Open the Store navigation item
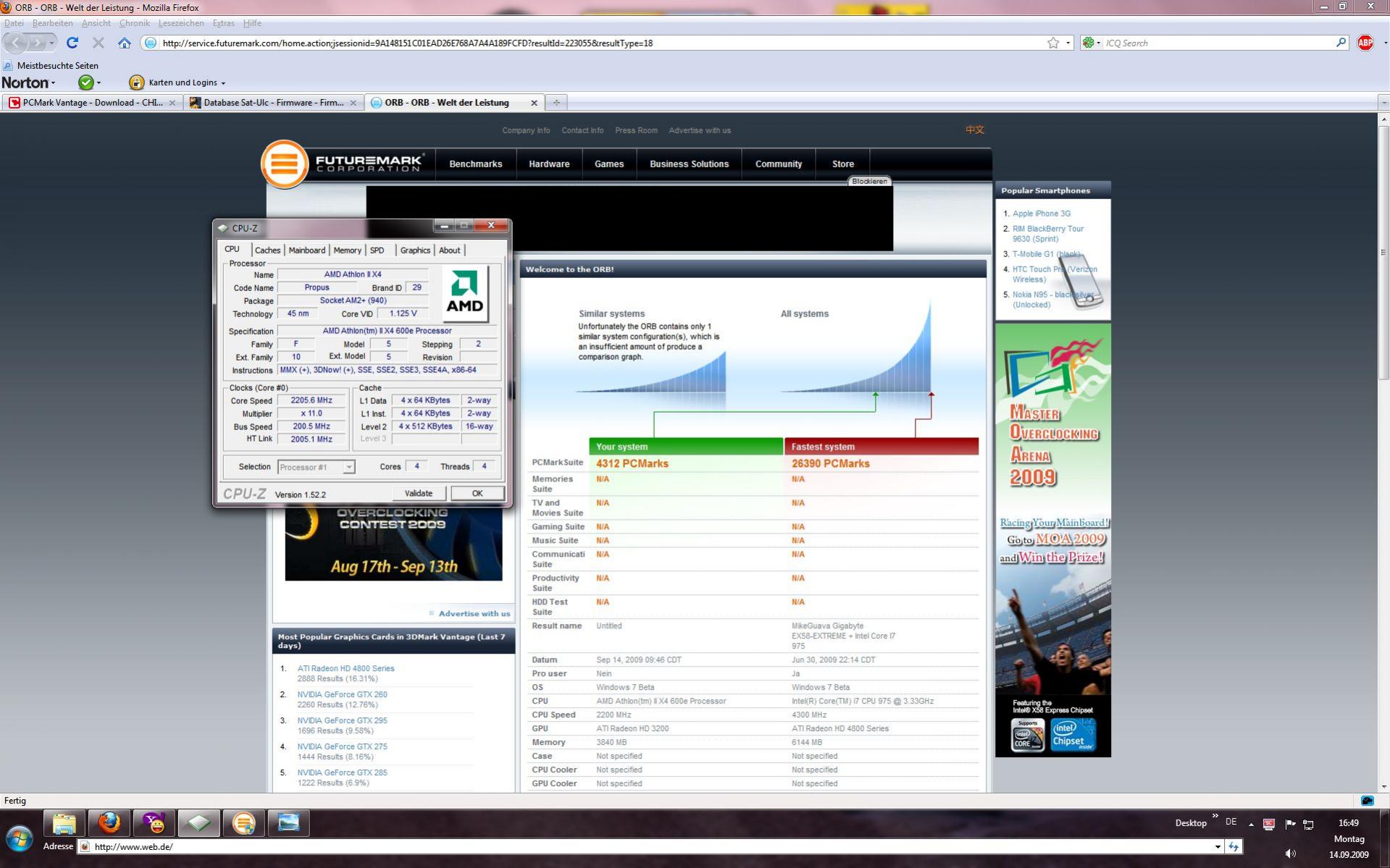 843,164
